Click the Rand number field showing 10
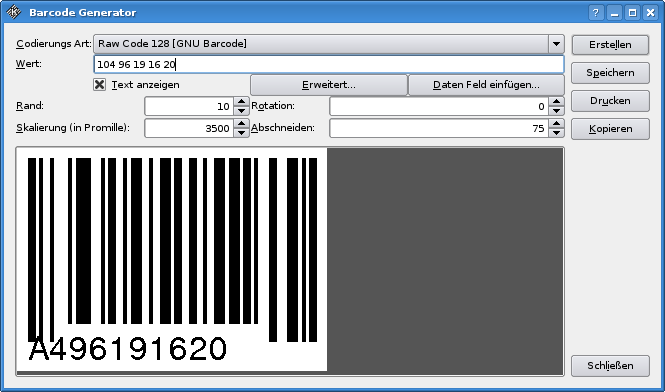 click(x=190, y=106)
